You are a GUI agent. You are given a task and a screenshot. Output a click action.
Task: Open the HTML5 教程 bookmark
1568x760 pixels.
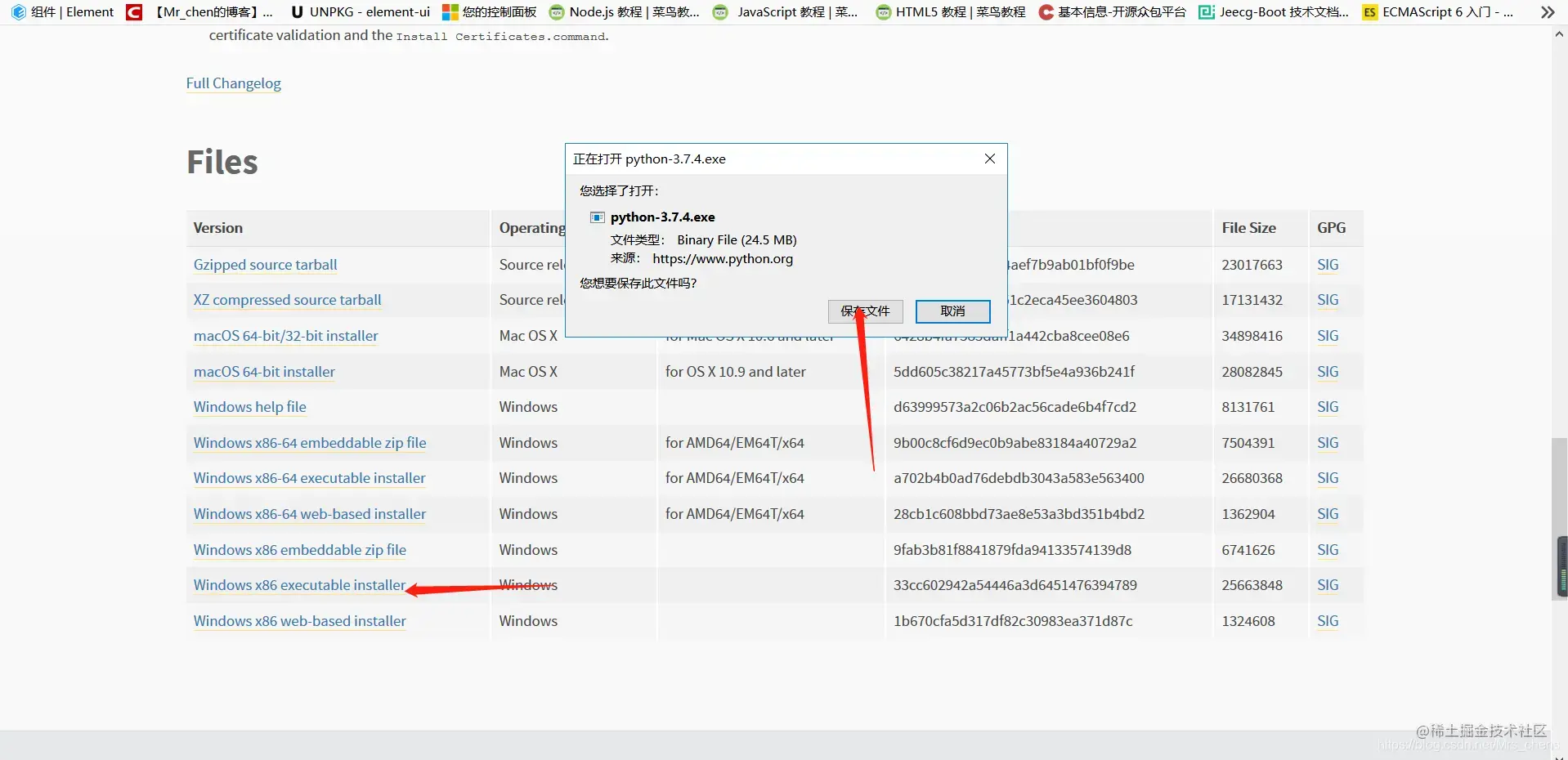pos(950,12)
